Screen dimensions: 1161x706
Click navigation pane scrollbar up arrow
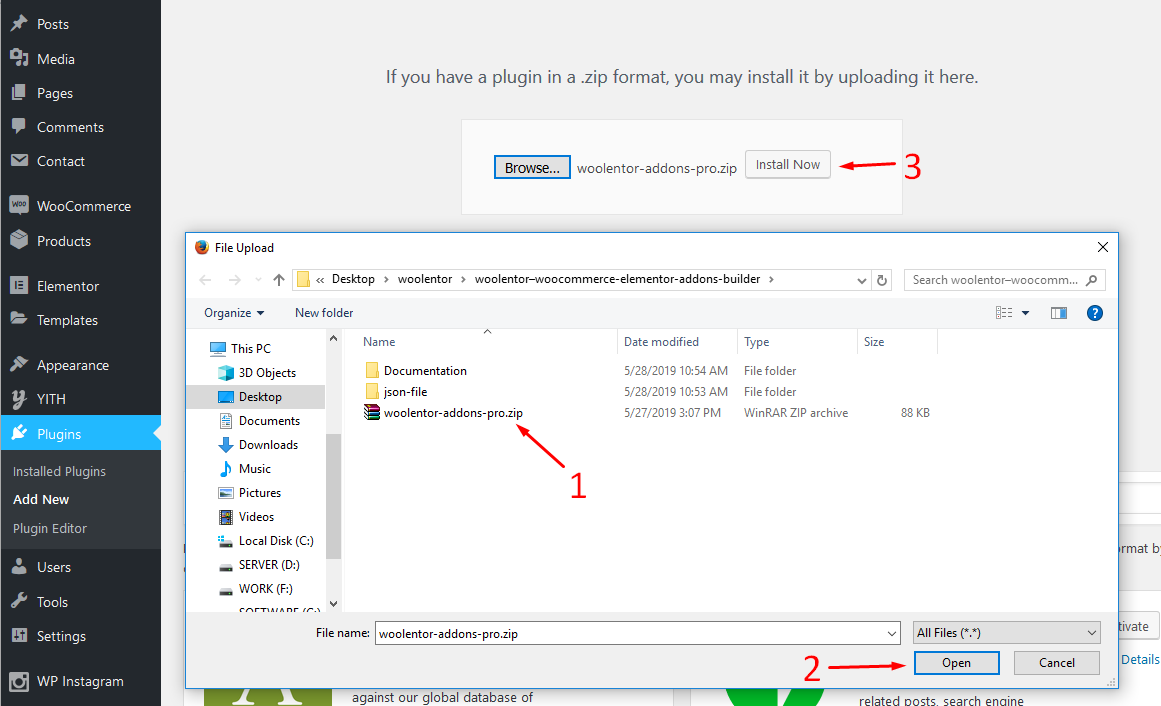pyautogui.click(x=333, y=339)
